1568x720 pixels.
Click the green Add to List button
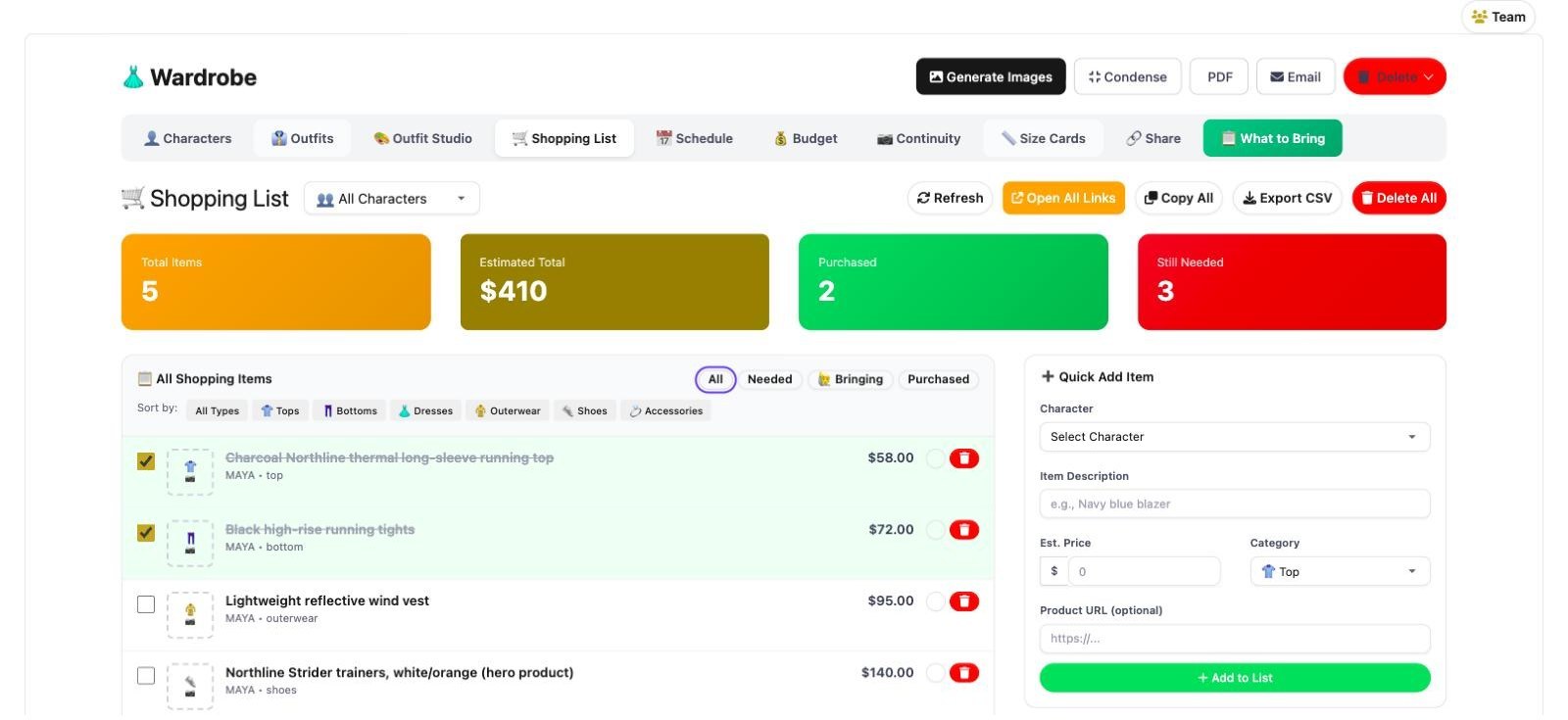pos(1235,678)
